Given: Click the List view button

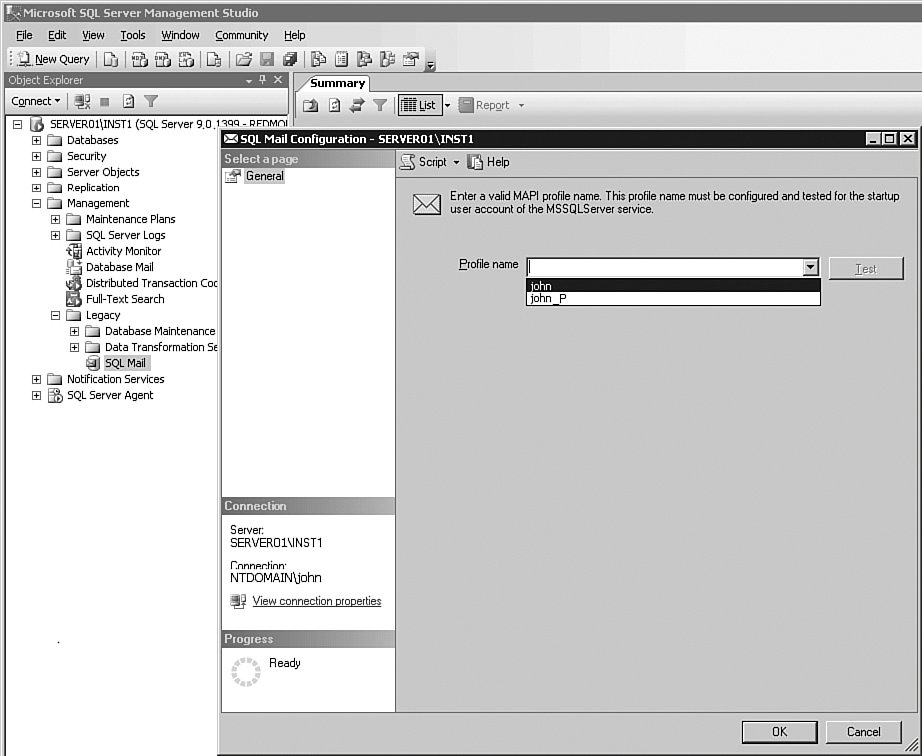Looking at the screenshot, I should click(419, 105).
